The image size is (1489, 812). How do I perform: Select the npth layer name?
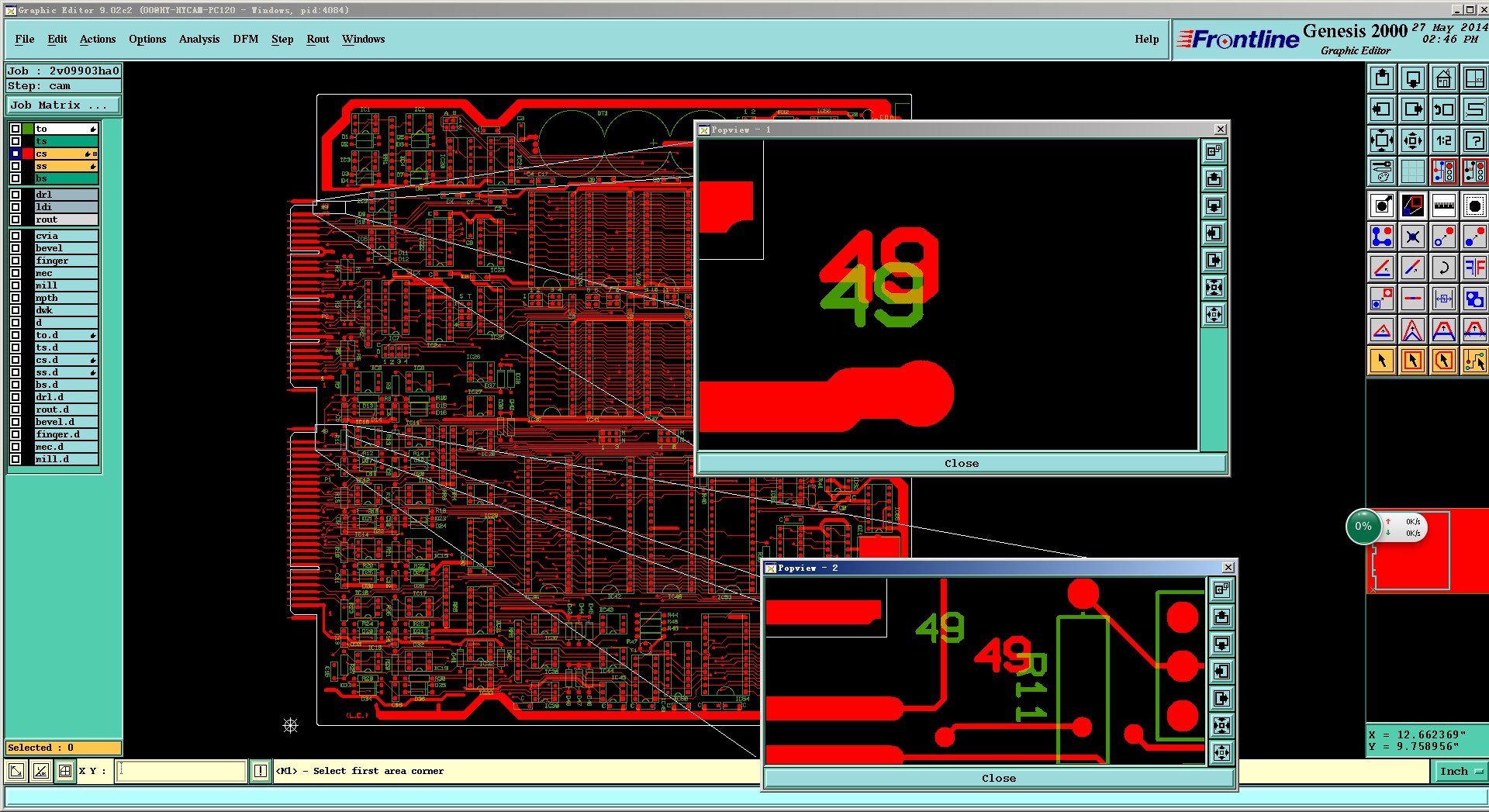[67, 298]
